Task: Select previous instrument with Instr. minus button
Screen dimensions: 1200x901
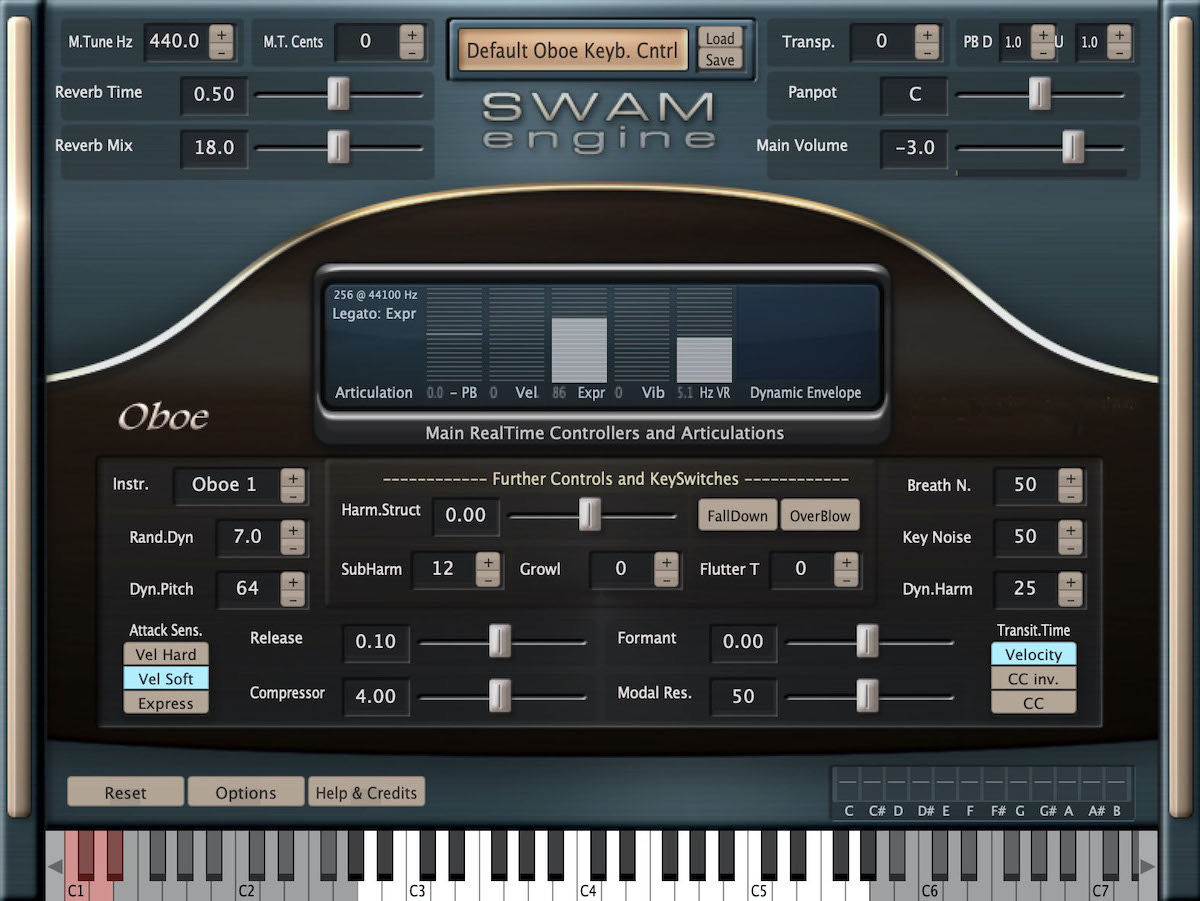Action: 292,494
